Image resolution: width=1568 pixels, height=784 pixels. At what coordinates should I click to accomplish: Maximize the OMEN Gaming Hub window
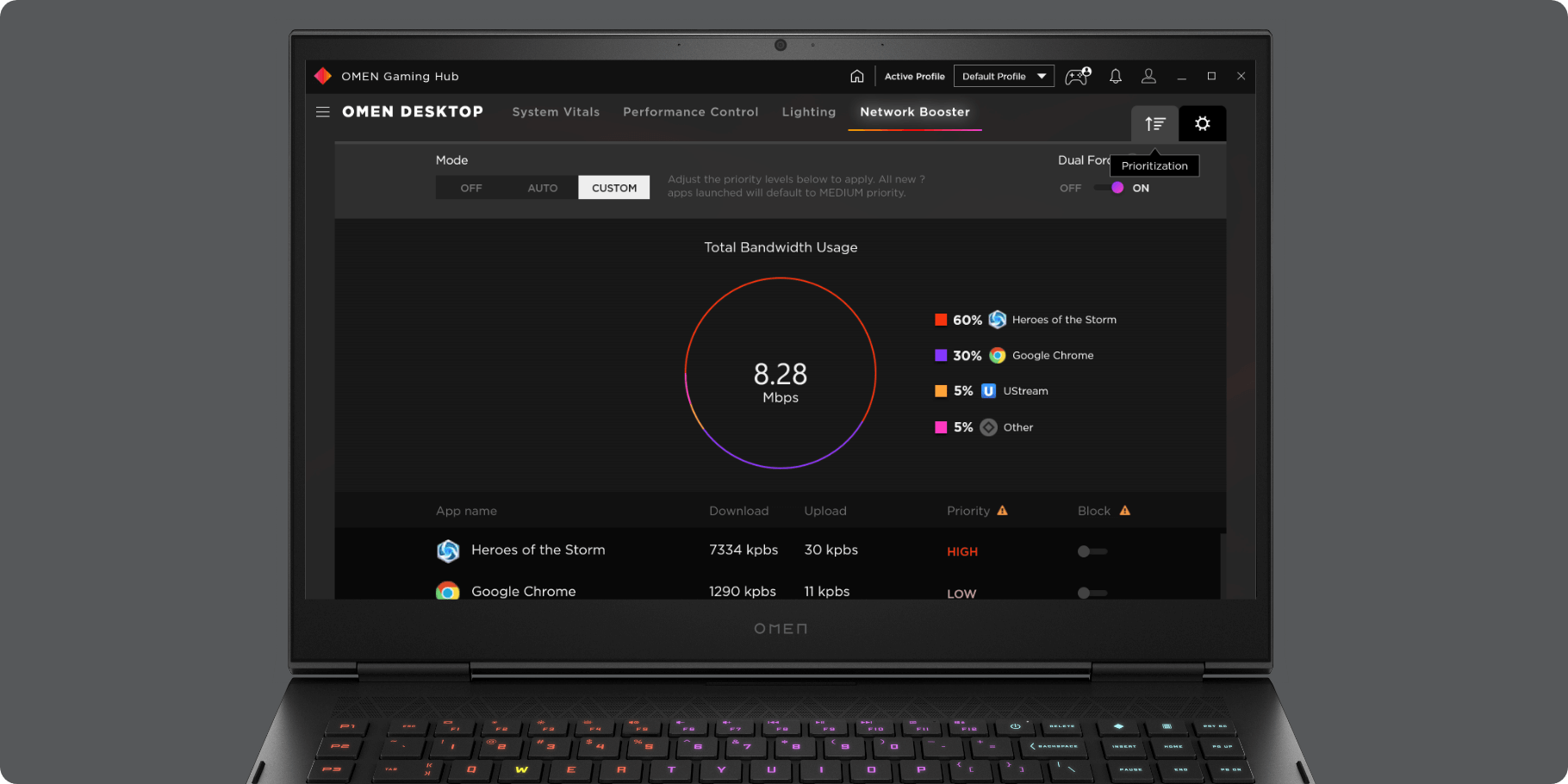pos(1211,76)
